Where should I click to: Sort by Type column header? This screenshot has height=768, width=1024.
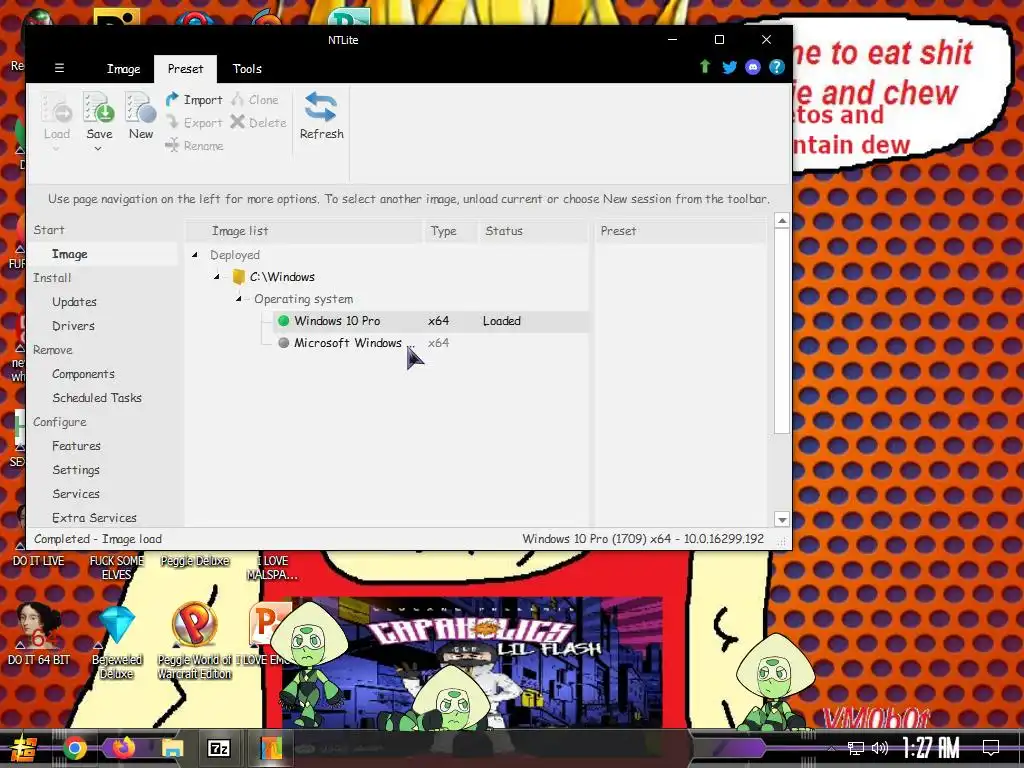coord(449,231)
